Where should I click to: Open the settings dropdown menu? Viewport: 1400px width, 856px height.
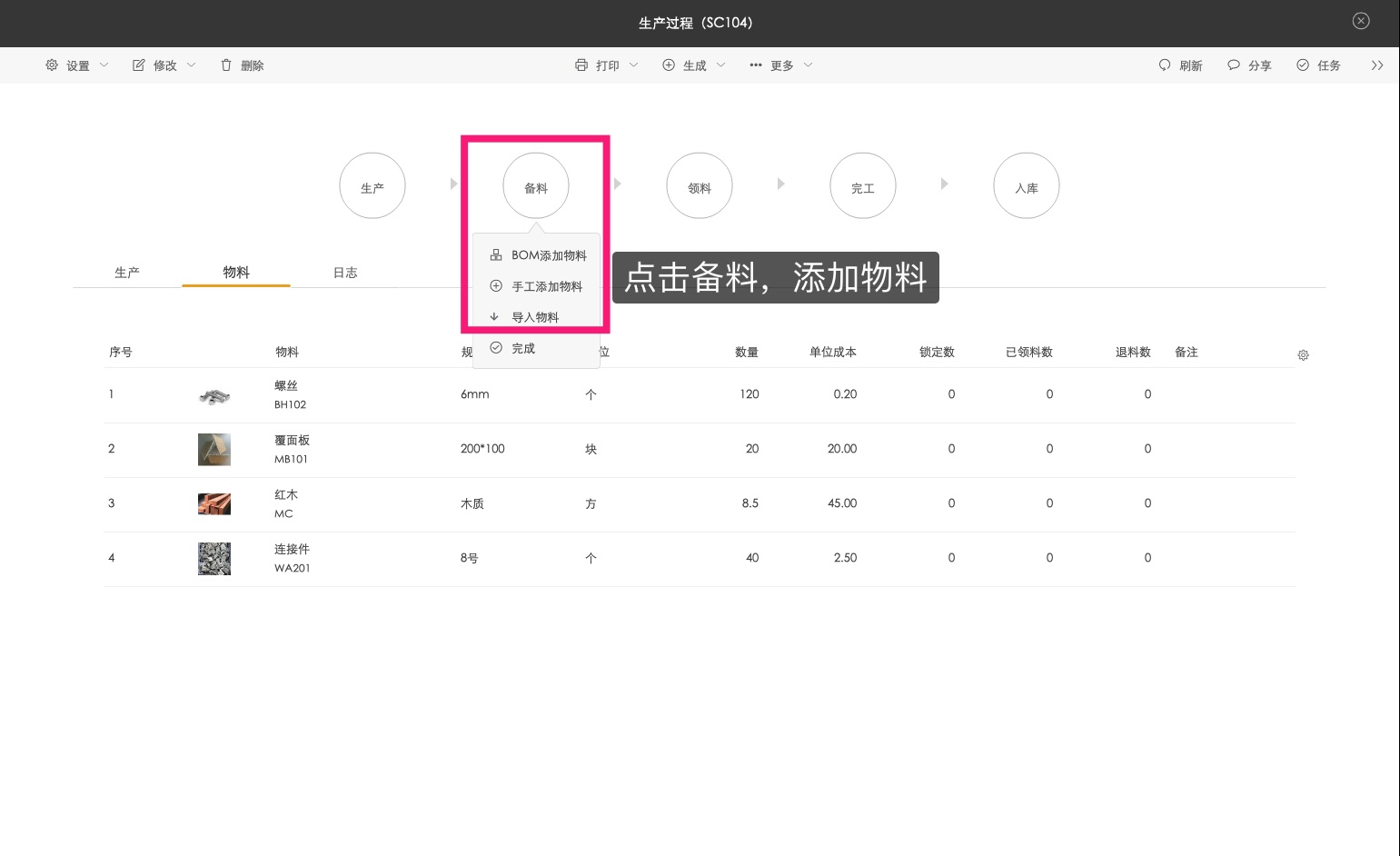click(77, 65)
